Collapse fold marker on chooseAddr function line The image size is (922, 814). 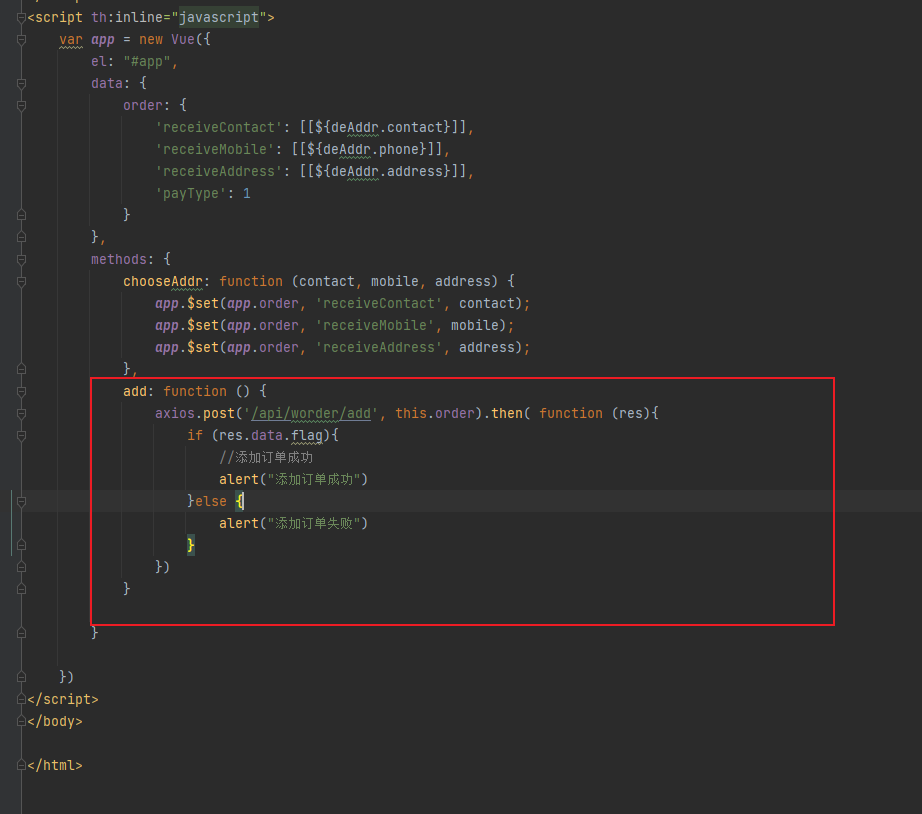(x=21, y=282)
